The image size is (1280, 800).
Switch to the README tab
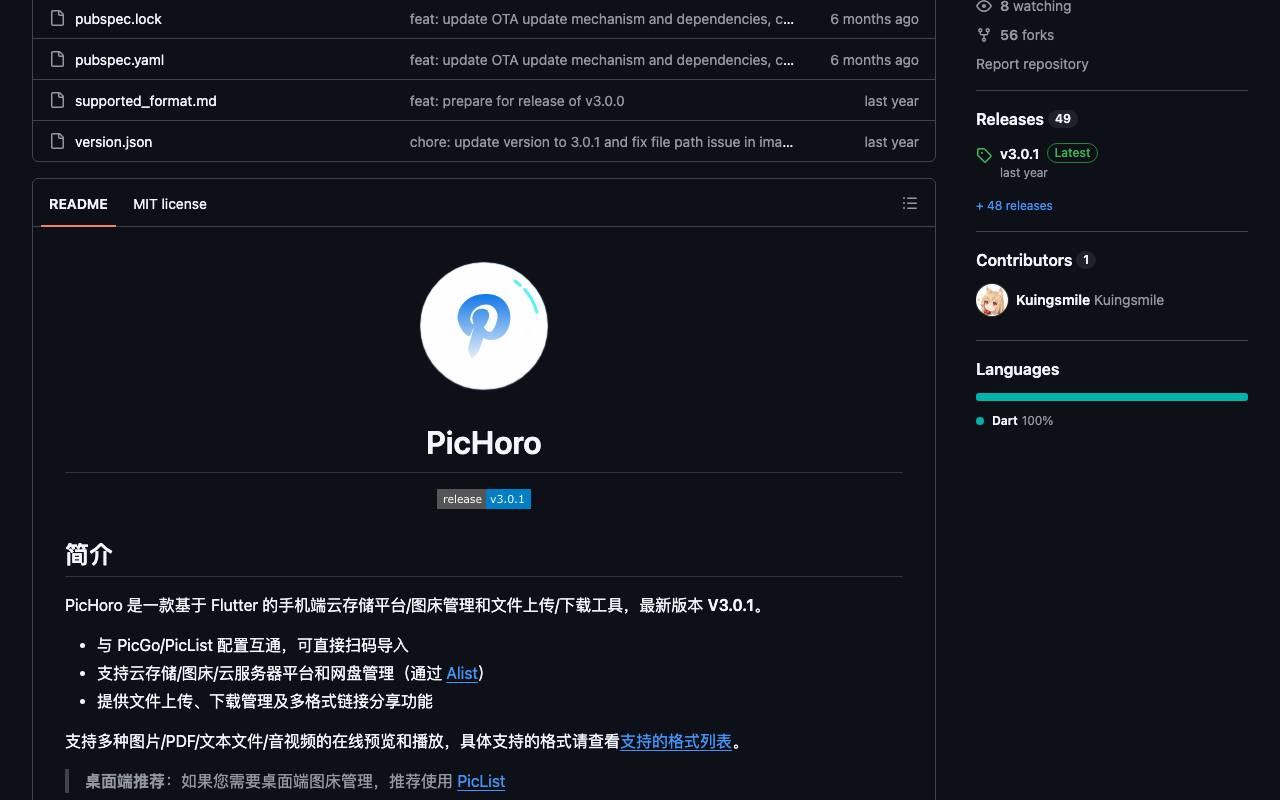[78, 204]
